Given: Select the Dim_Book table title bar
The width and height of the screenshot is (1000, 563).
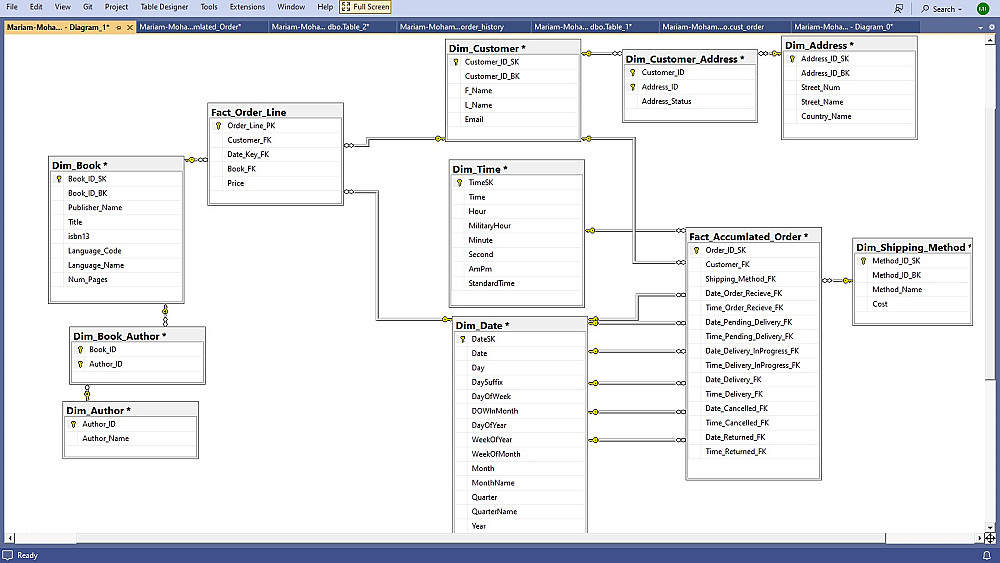Looking at the screenshot, I should [x=116, y=165].
